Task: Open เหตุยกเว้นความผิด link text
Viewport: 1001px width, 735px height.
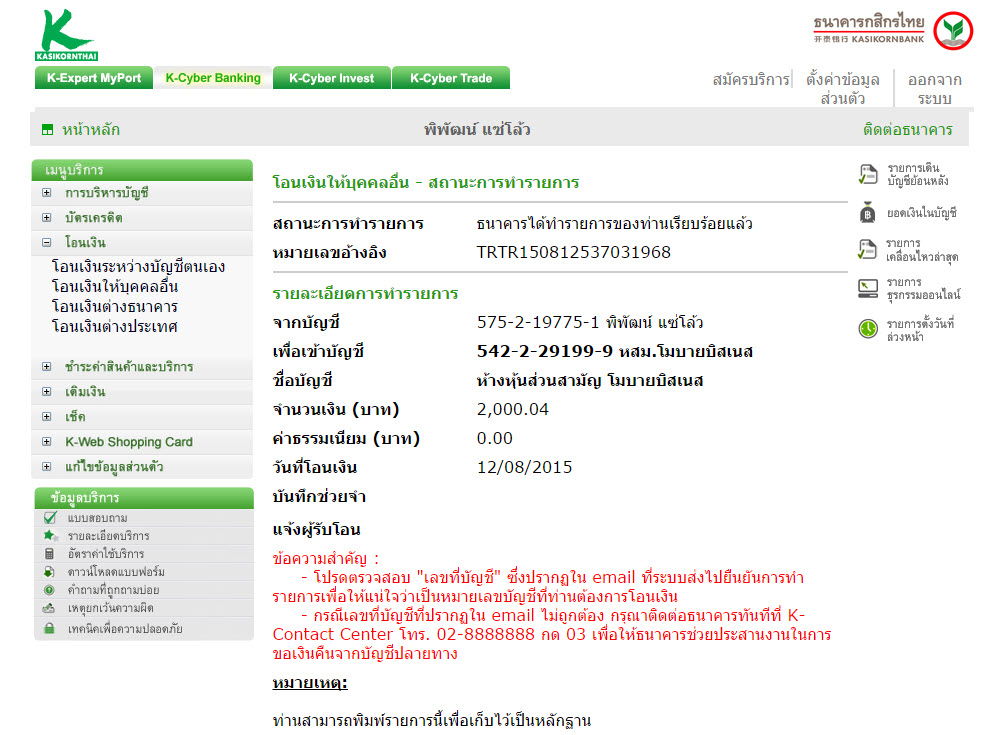Action: (110, 608)
